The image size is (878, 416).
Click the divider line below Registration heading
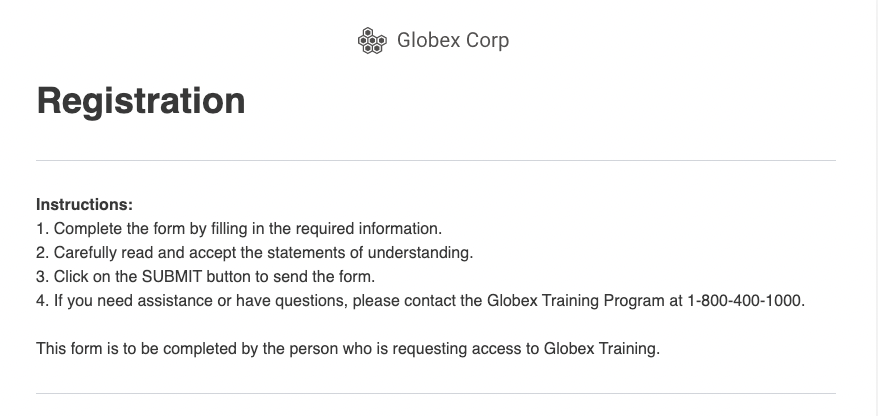(x=436, y=161)
